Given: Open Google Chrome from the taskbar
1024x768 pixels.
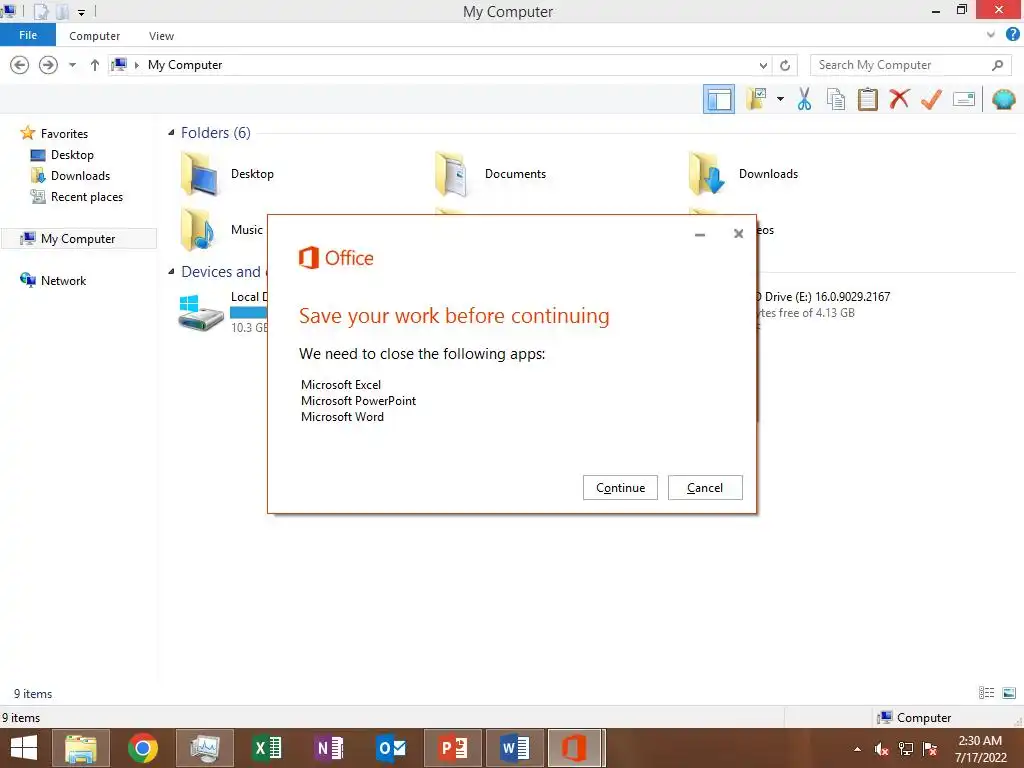Looking at the screenshot, I should pyautogui.click(x=143, y=748).
